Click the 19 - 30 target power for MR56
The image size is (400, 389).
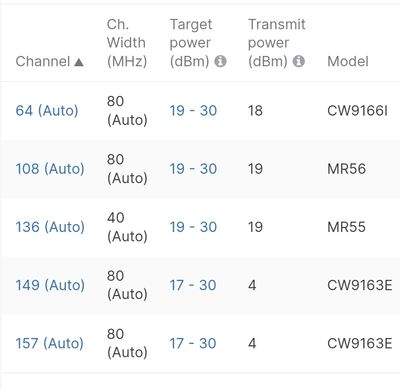click(x=193, y=169)
